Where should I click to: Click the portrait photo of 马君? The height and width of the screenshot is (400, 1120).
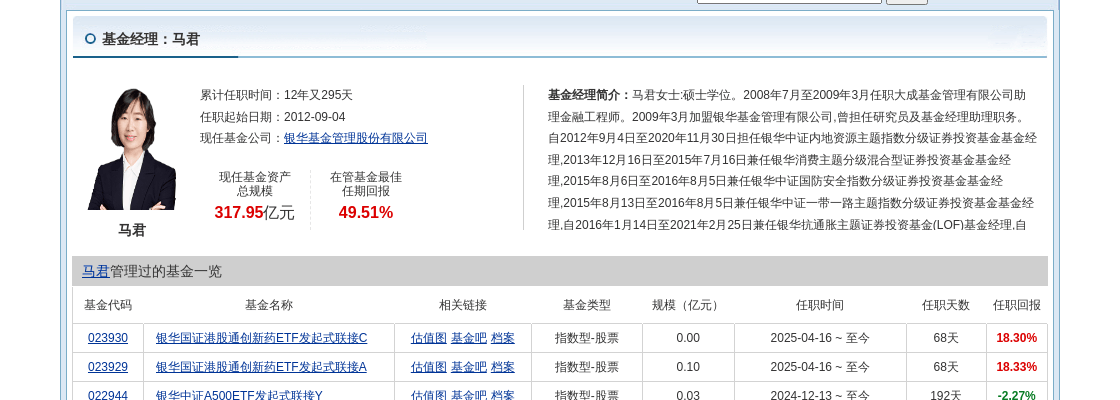131,149
